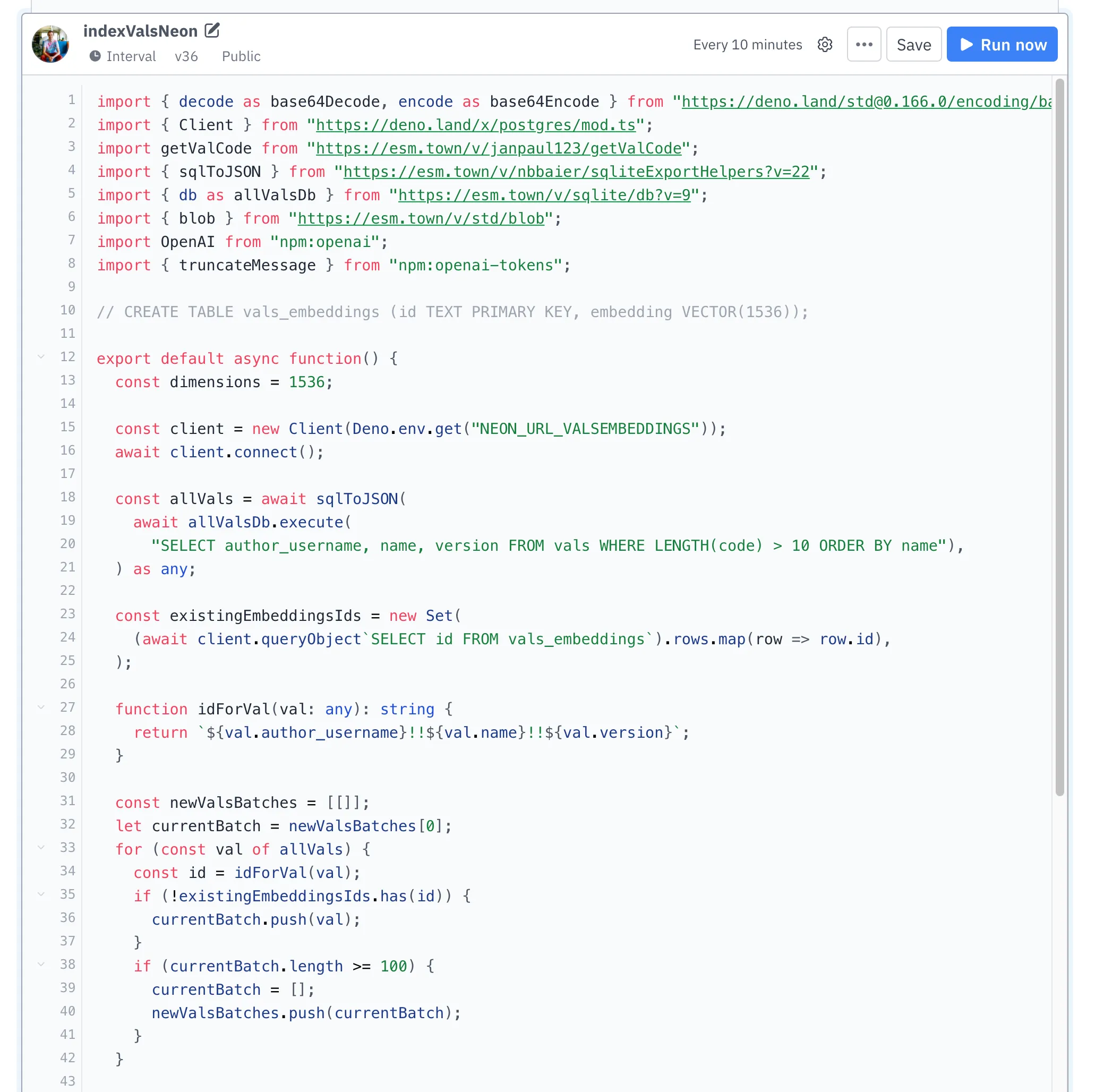
Task: Fold the if block at line 38
Action: pyautogui.click(x=41, y=964)
